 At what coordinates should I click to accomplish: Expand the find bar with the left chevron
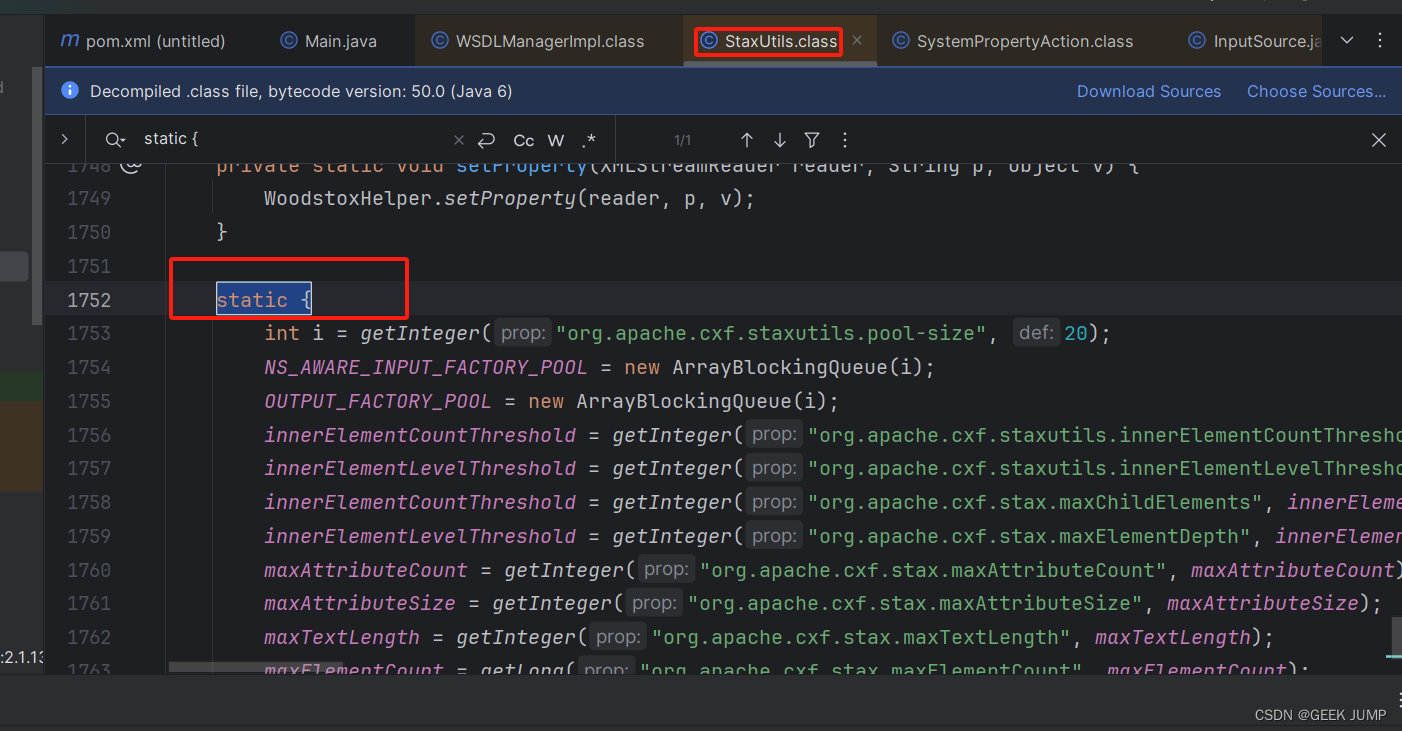(x=64, y=140)
